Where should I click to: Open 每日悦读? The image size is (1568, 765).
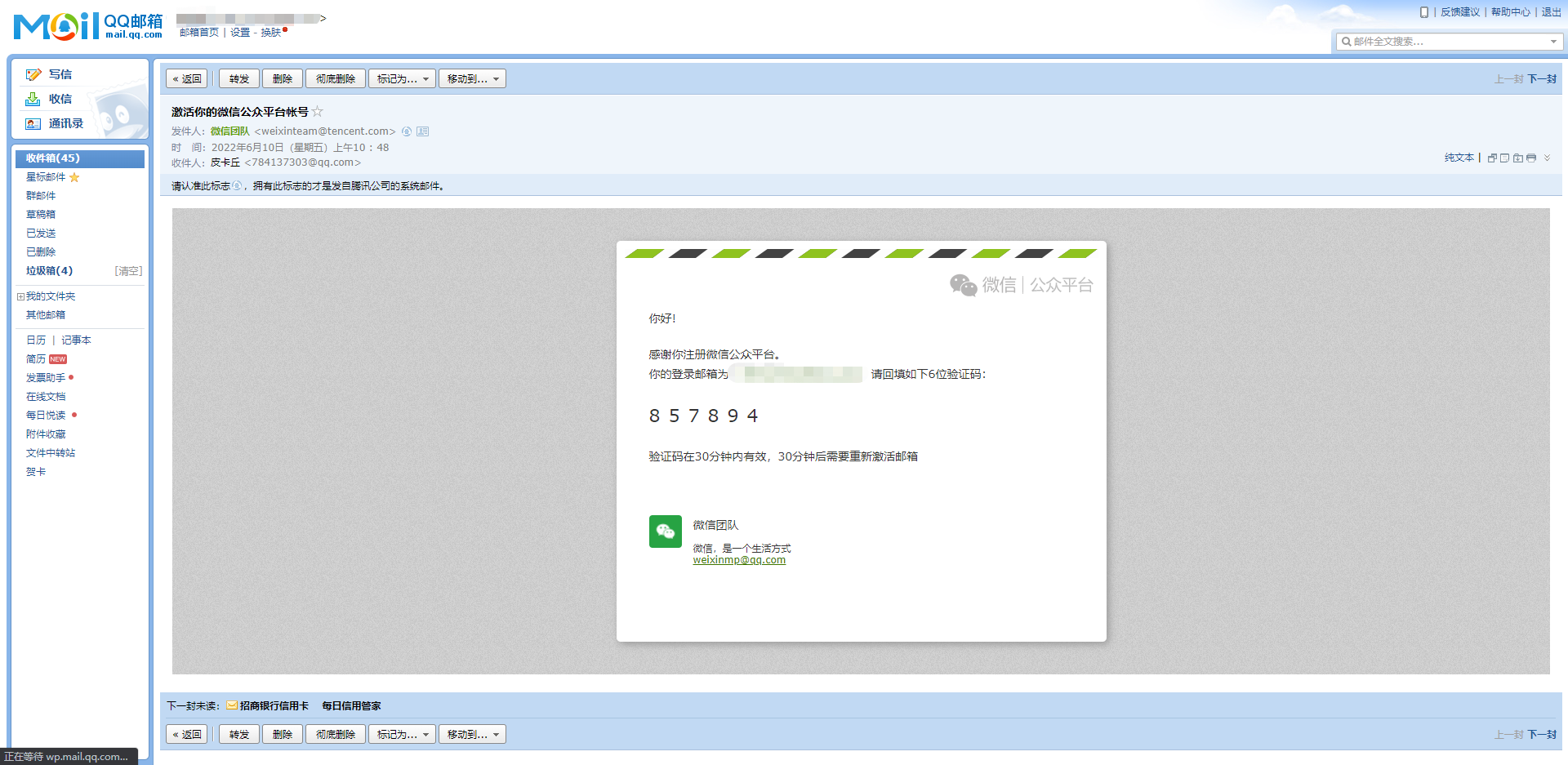tap(46, 416)
